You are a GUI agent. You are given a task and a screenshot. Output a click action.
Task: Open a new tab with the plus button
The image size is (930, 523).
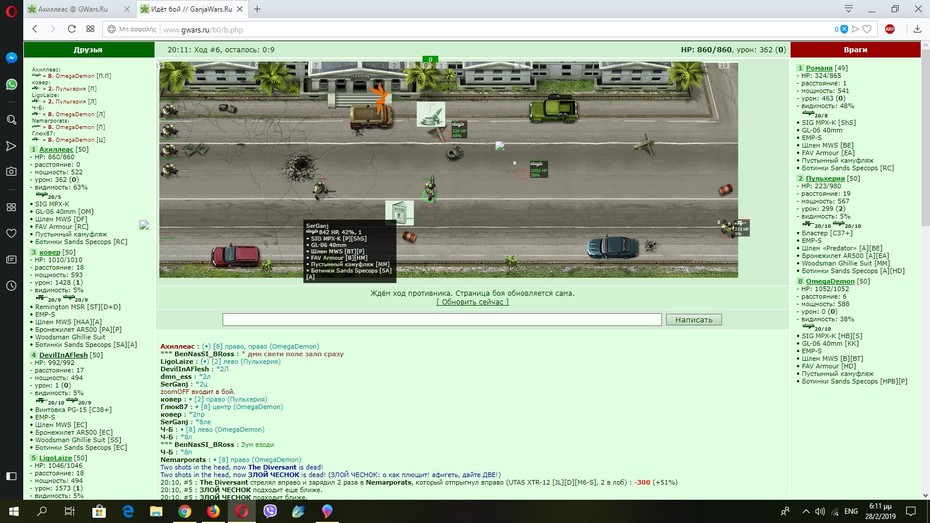(x=257, y=9)
